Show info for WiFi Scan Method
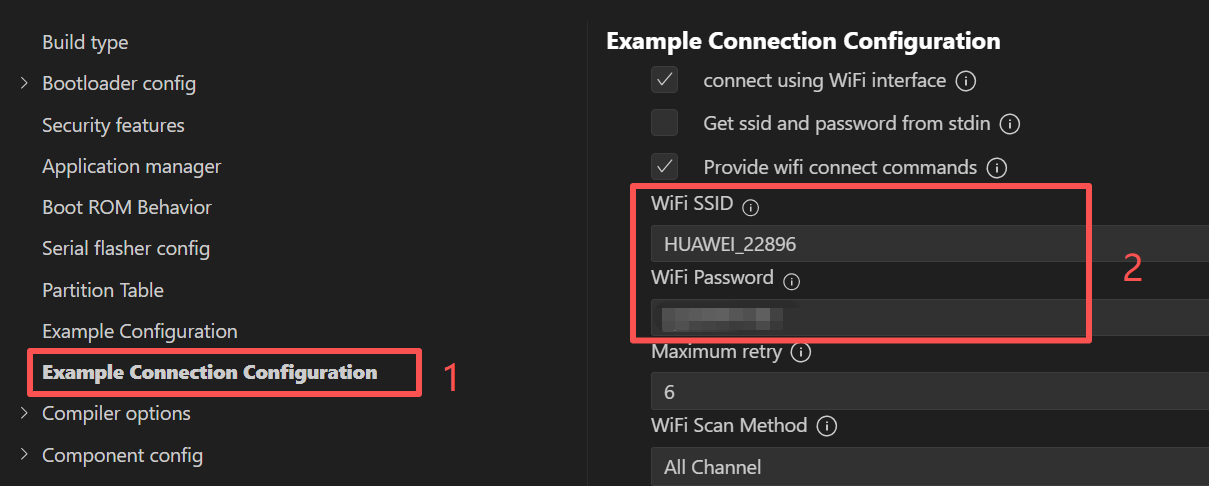Screen dimensions: 1209x486 coord(826,427)
